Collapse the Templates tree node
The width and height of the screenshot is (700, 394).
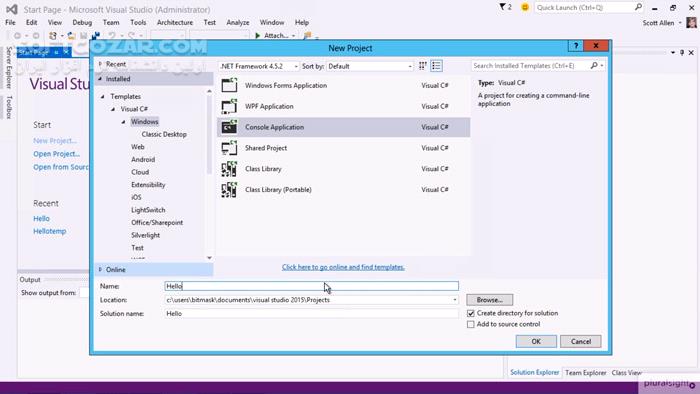click(103, 96)
